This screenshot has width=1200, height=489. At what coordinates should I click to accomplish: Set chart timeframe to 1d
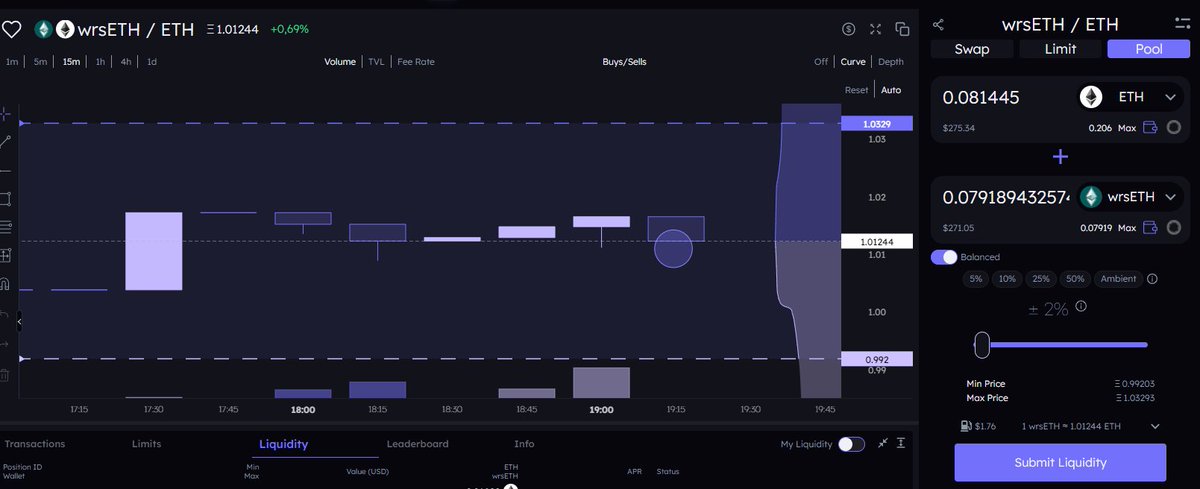[152, 62]
